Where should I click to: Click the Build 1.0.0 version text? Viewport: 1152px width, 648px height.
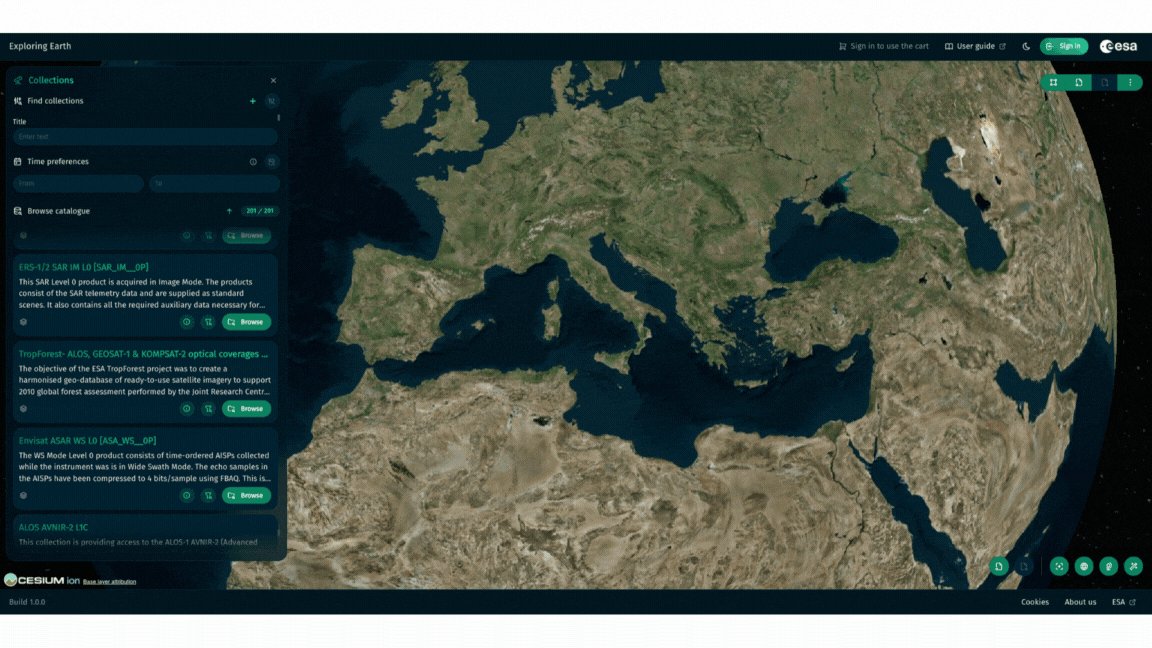click(27, 602)
